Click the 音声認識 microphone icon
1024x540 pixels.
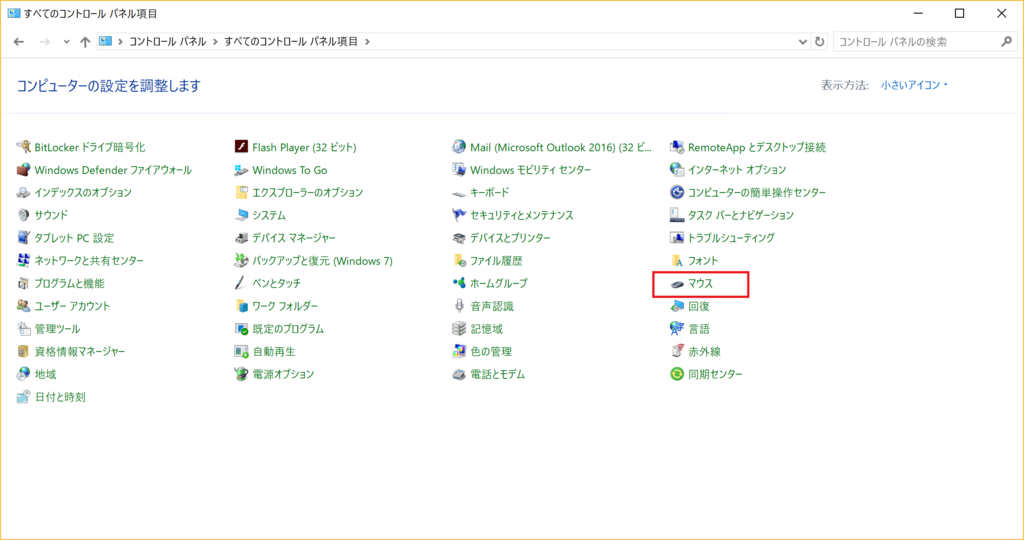coord(459,306)
